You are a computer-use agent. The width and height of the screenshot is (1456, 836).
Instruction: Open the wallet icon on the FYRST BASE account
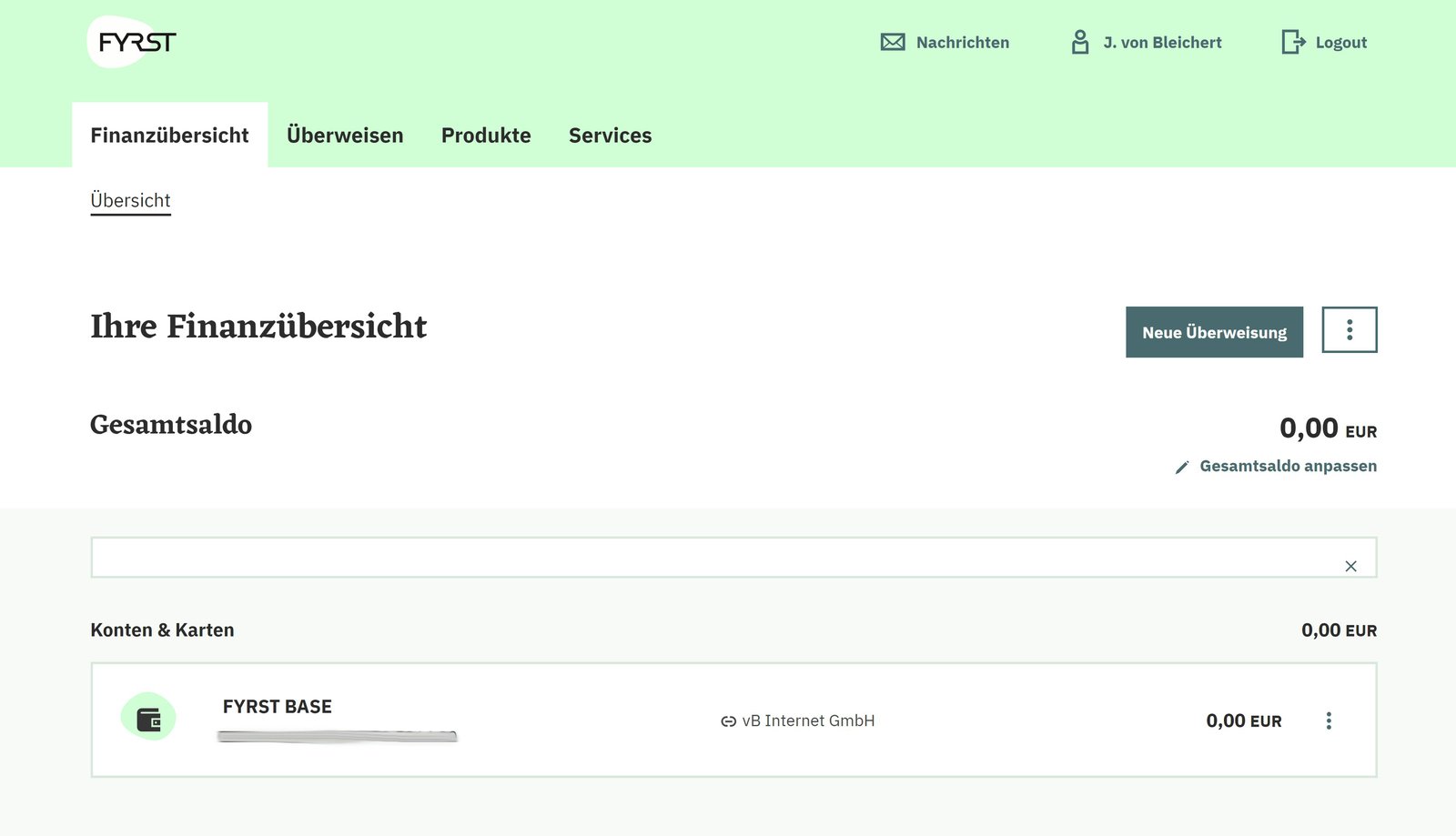(x=148, y=719)
